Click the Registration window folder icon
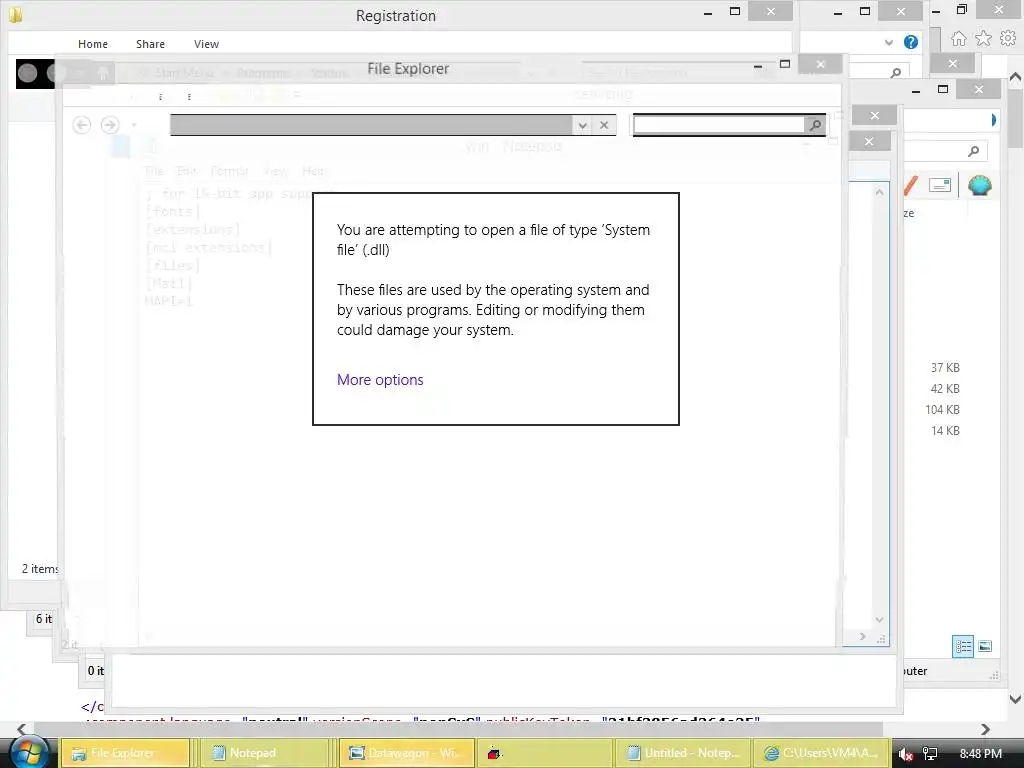Screen dimensions: 1024x768 point(15,14)
